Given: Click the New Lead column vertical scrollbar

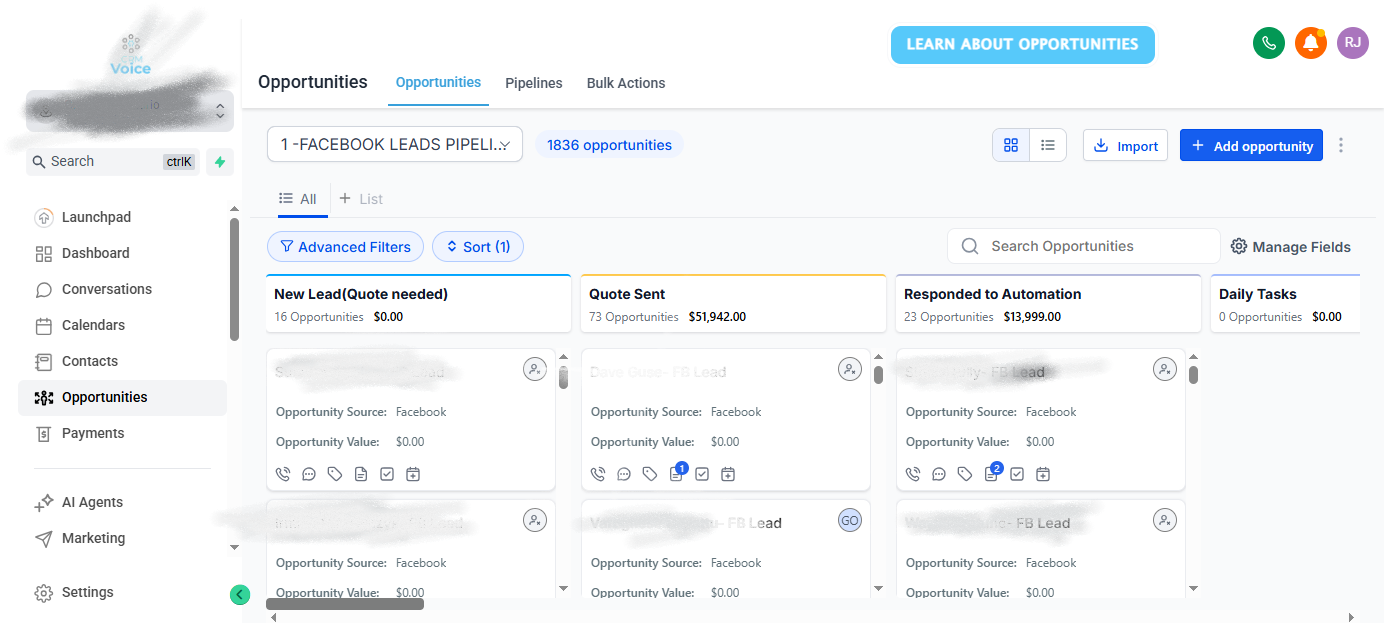Looking at the screenshot, I should pos(563,377).
